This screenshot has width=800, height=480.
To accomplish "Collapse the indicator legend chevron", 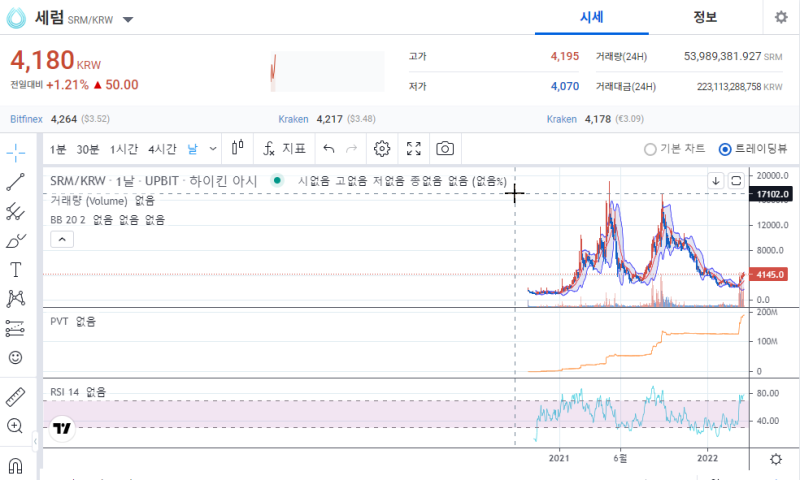I will pyautogui.click(x=62, y=239).
